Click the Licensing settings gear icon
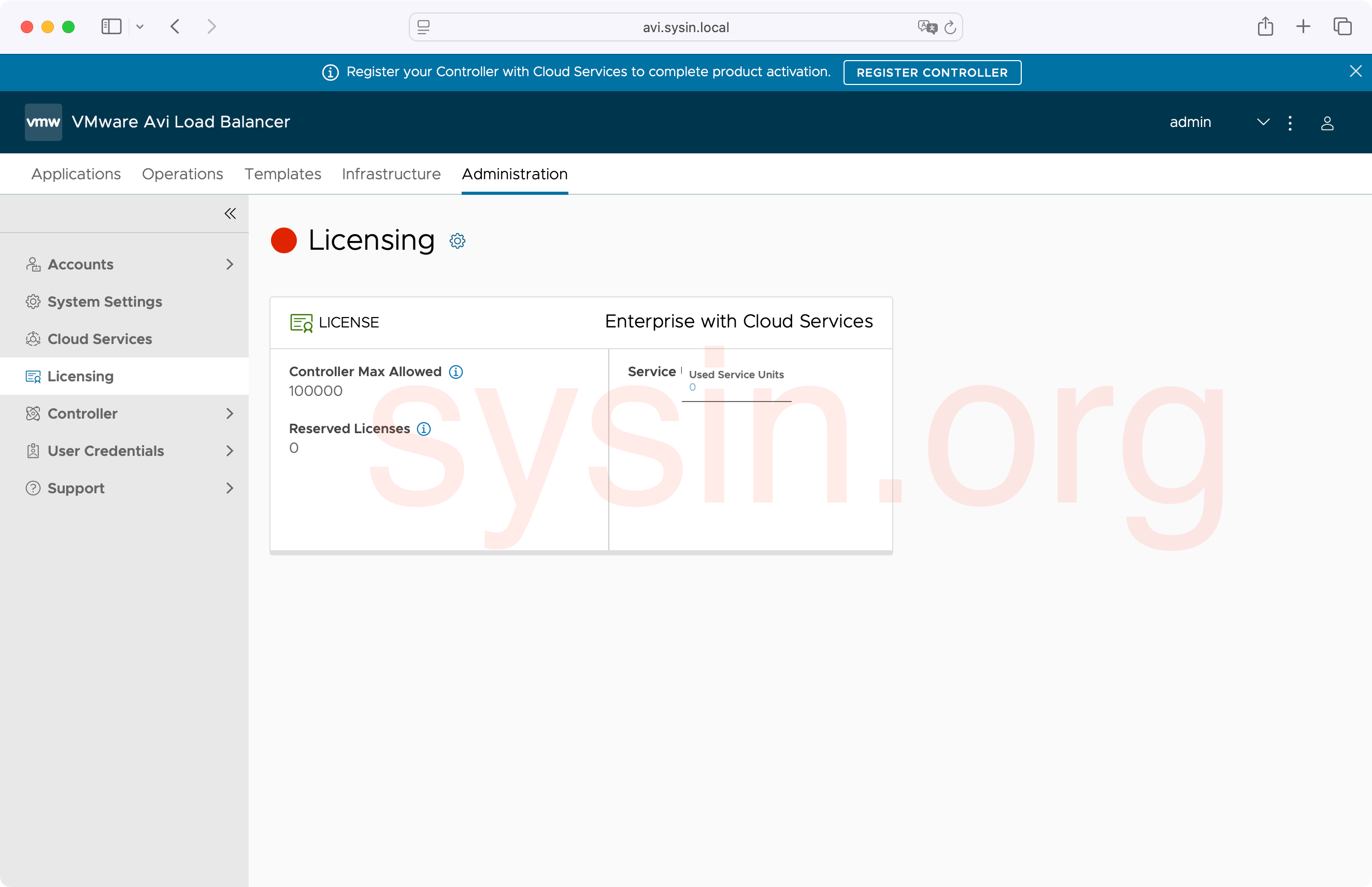Viewport: 1372px width, 887px height. [x=458, y=241]
